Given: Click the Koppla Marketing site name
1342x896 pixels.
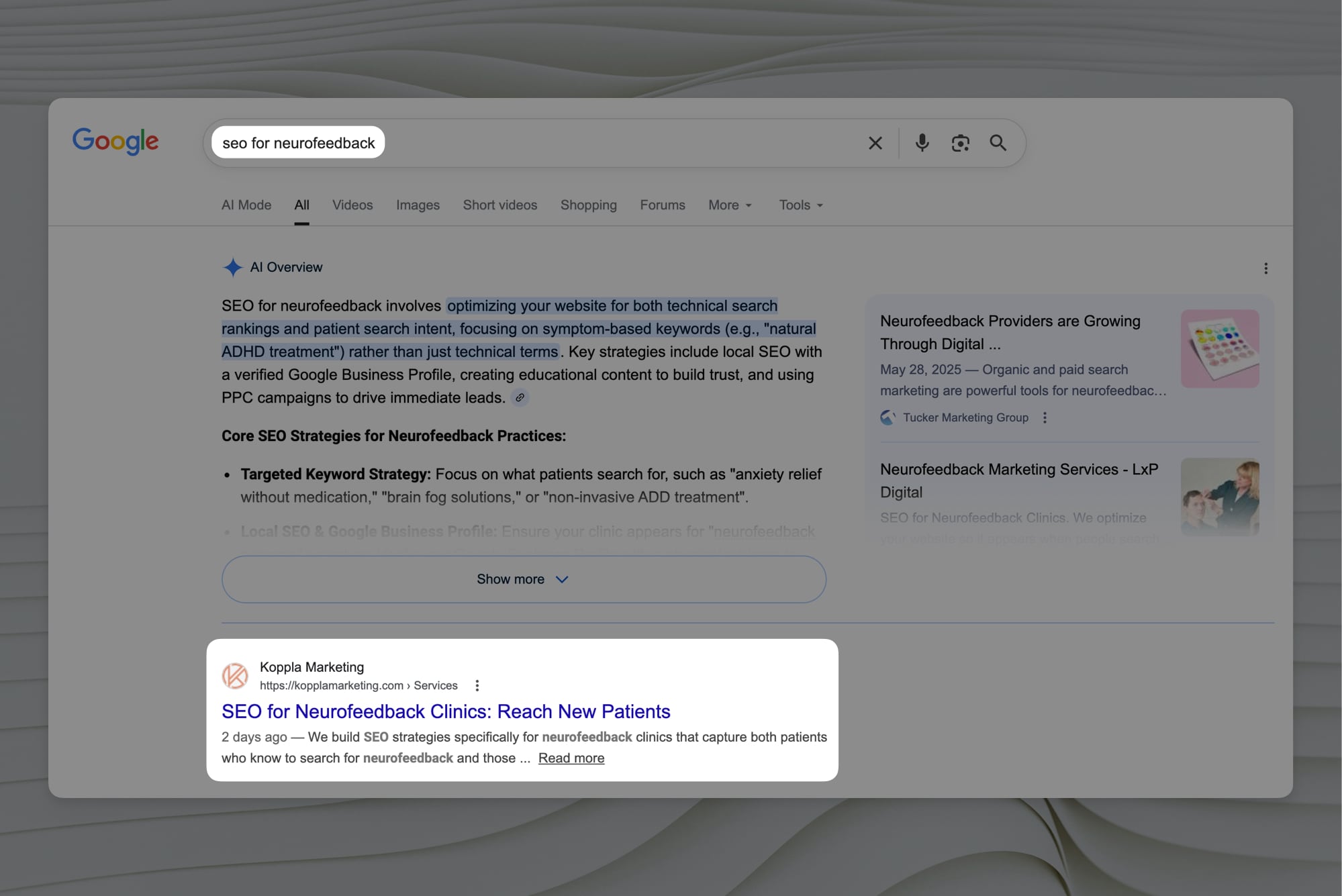Looking at the screenshot, I should [311, 667].
